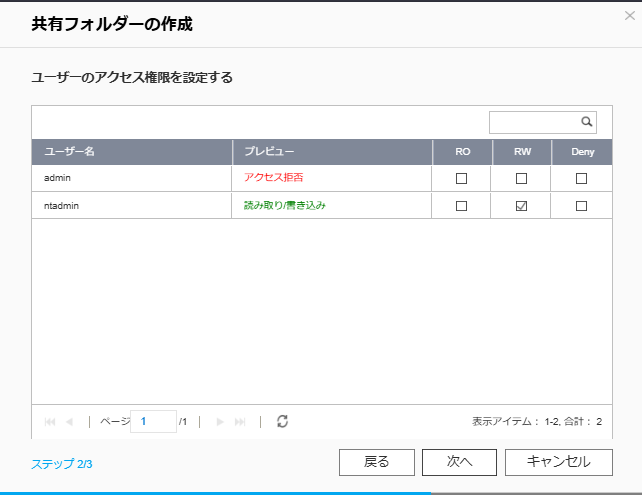Click 表示アイテム: 1-2, 合計: 2 status text
642x495 pixels.
click(x=537, y=421)
